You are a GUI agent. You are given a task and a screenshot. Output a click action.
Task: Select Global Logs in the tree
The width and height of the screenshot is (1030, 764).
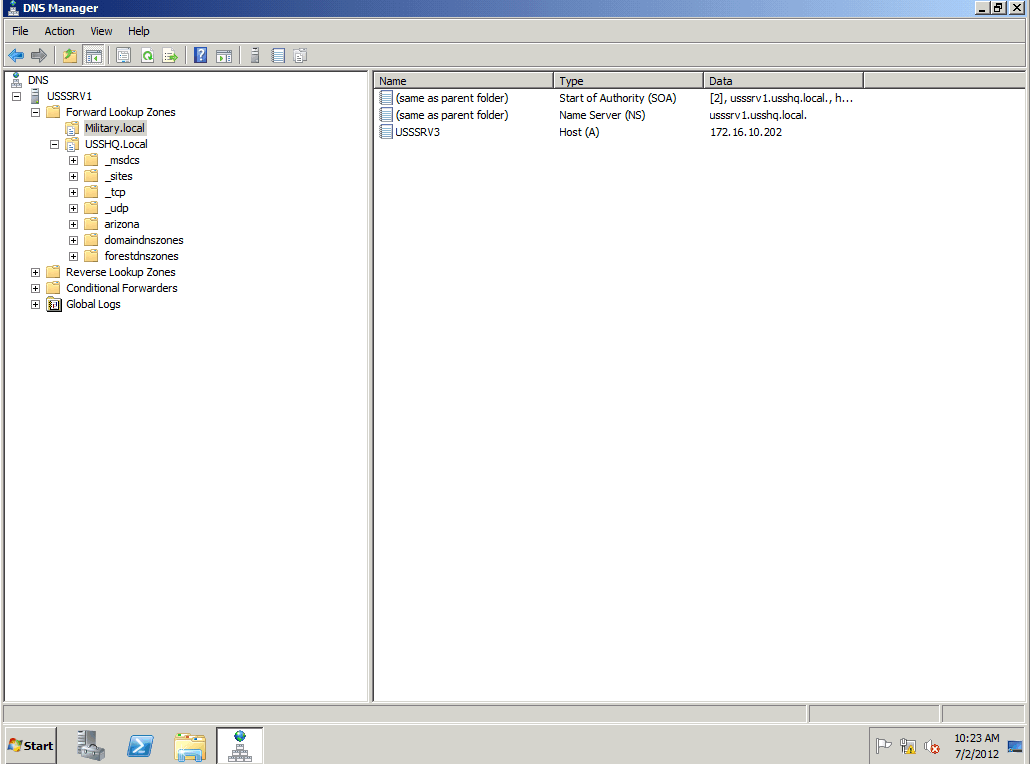(x=93, y=304)
